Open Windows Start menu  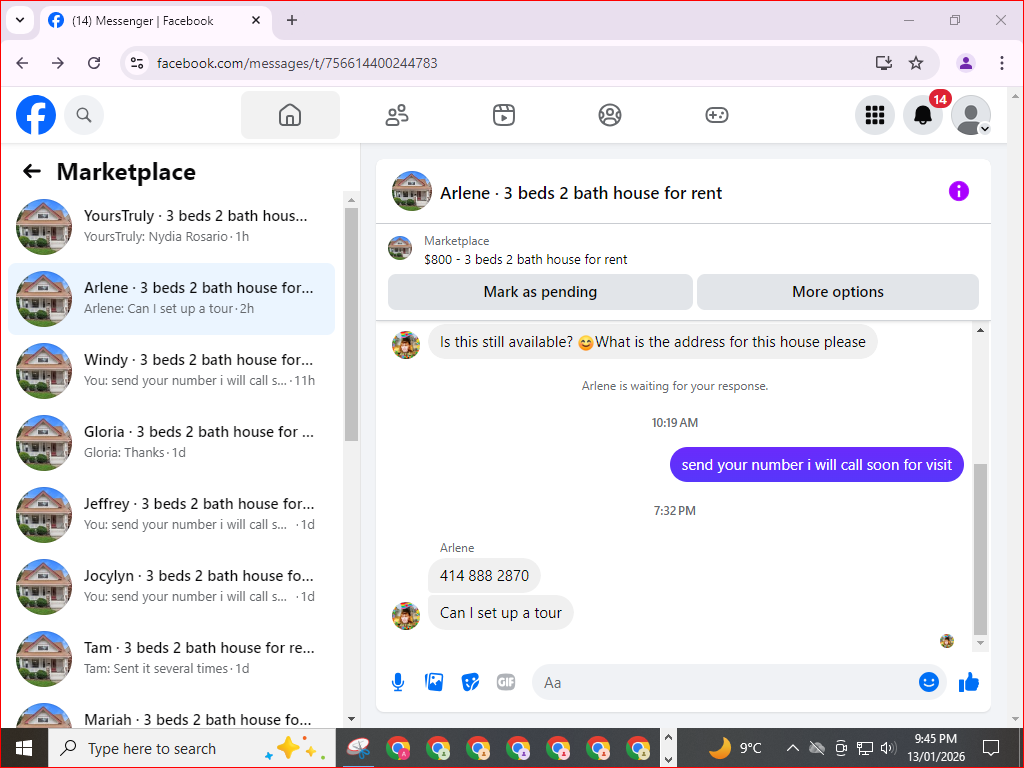[24, 748]
